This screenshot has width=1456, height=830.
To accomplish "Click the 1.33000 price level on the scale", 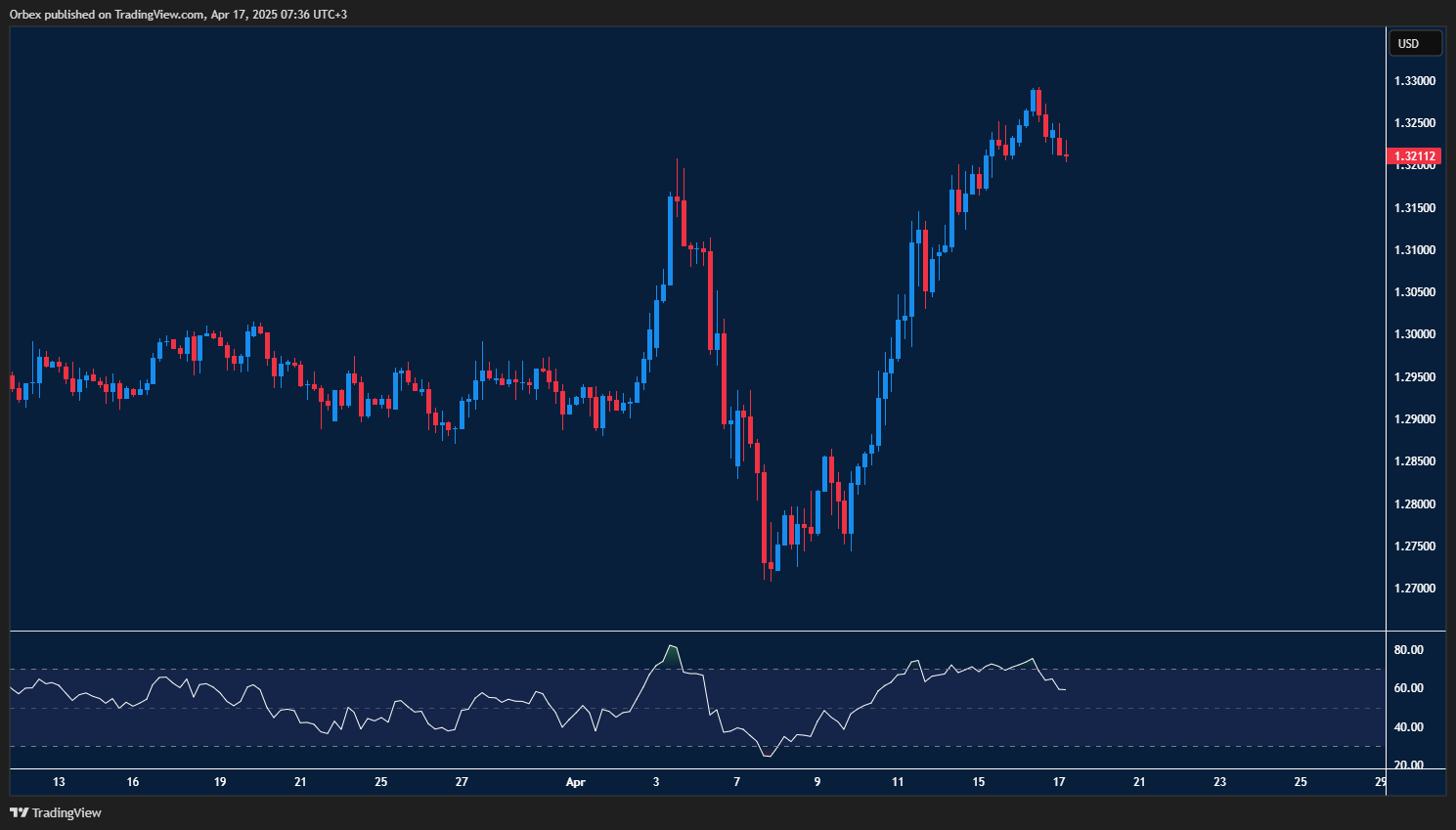I will 1417,81.
